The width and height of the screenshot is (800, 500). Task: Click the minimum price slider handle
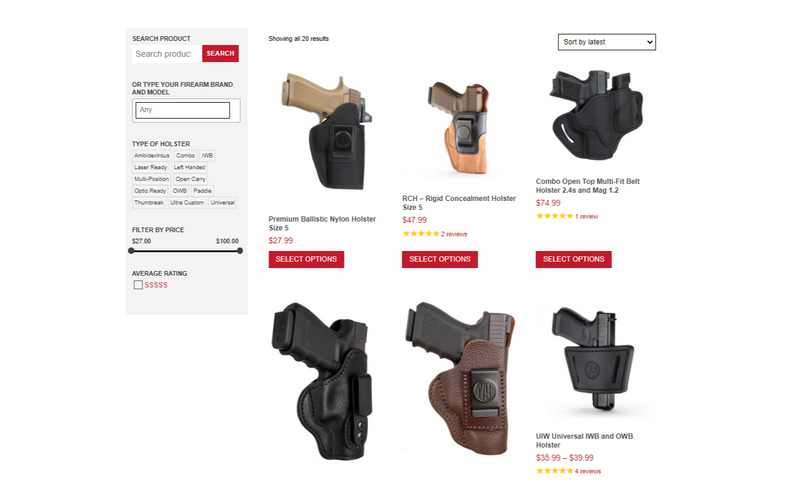pos(131,251)
